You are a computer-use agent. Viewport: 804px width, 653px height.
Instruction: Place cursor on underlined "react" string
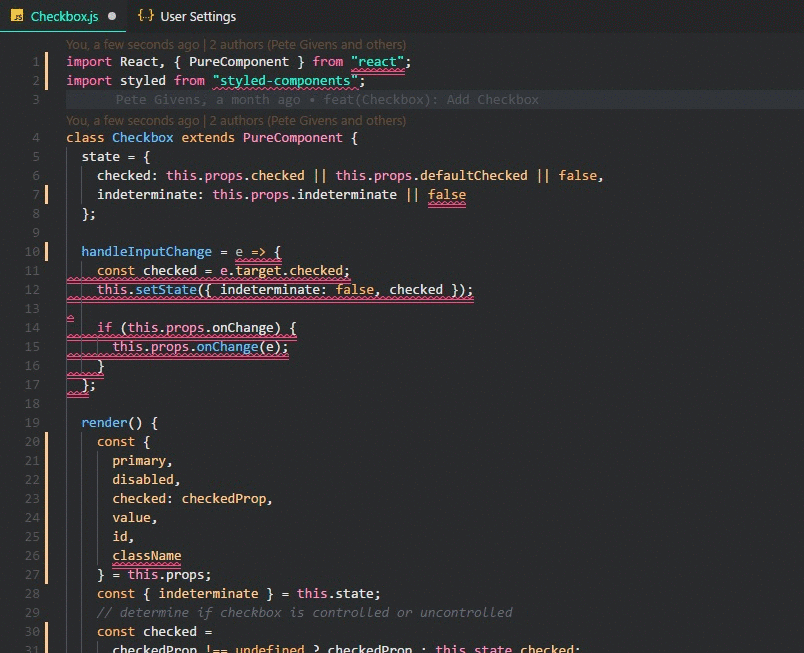[378, 62]
